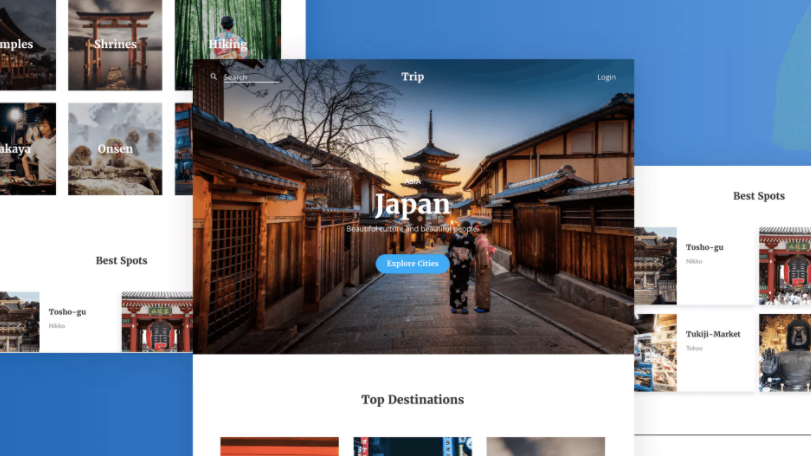The height and width of the screenshot is (456, 811).
Task: Open the Login link
Action: click(606, 77)
